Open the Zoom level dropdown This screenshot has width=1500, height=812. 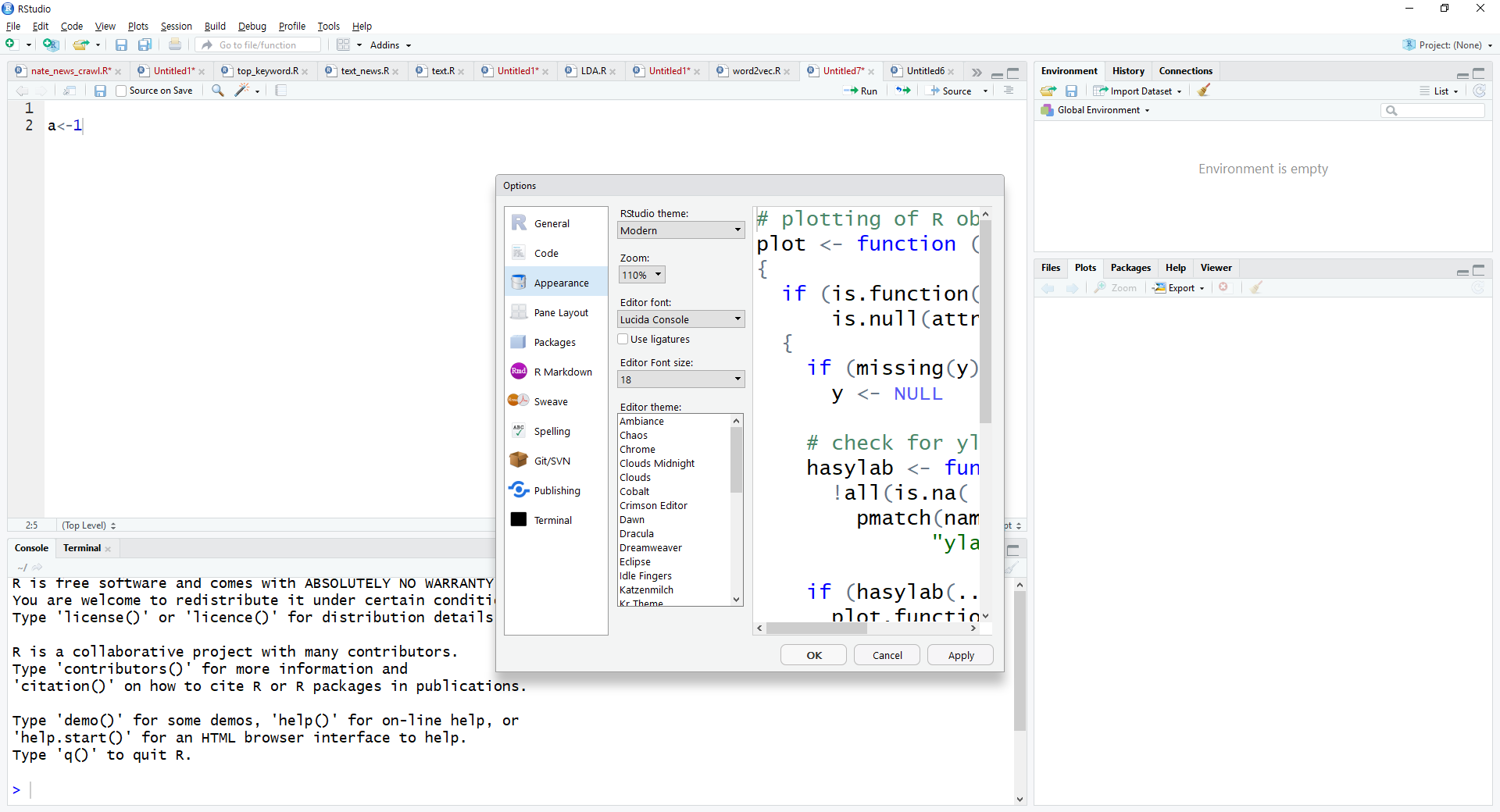pyautogui.click(x=641, y=275)
